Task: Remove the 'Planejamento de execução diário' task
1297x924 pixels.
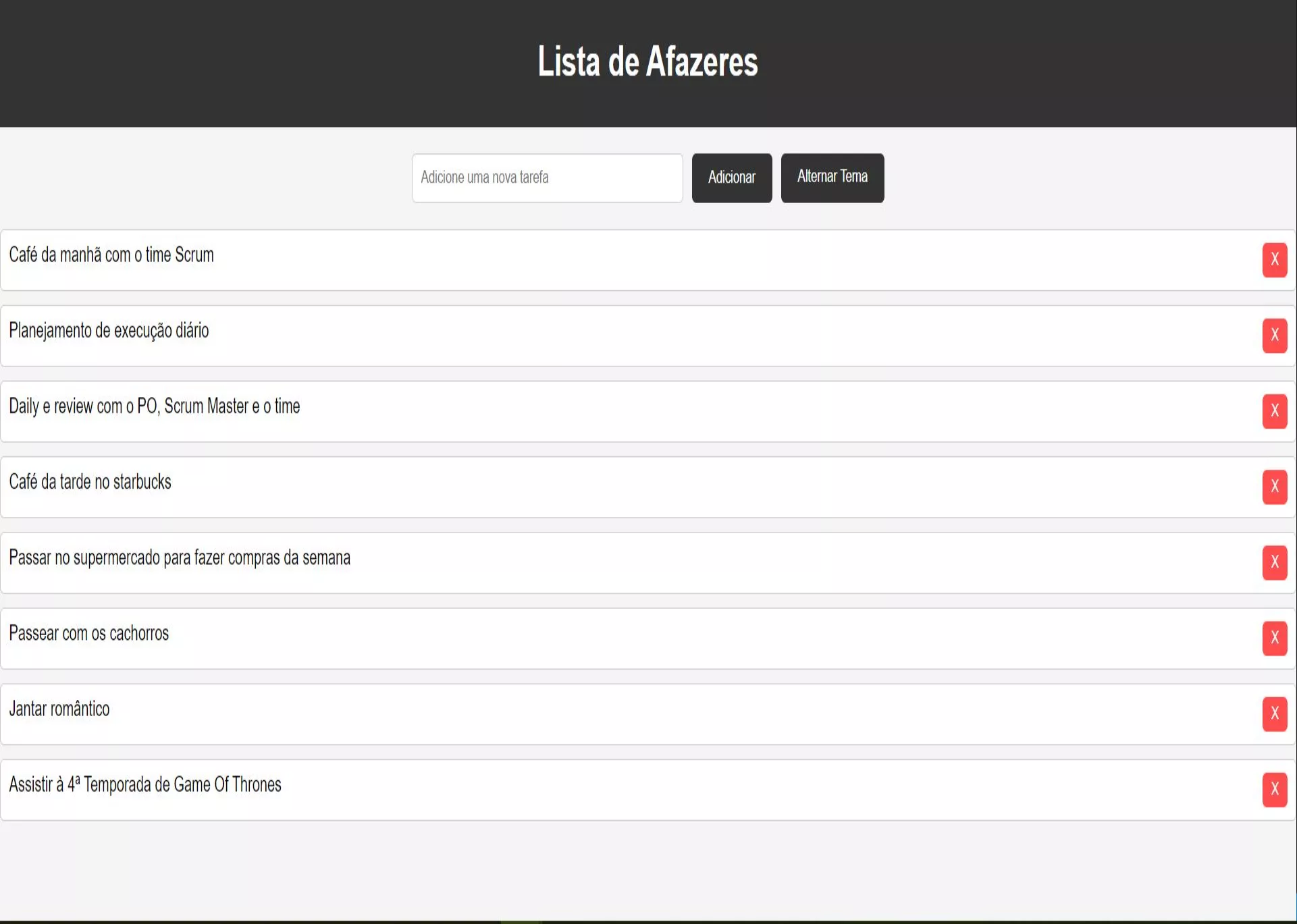Action: (1275, 335)
